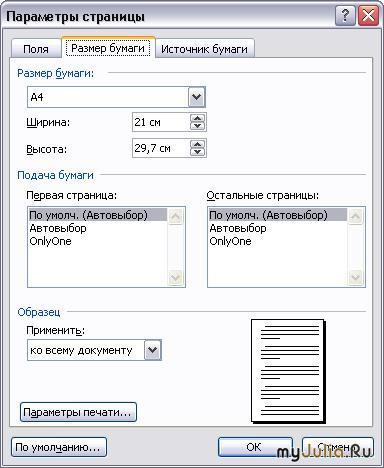The width and height of the screenshot is (384, 468).
Task: Choose Автовыбор in Остальные страницы list
Action: (238, 228)
